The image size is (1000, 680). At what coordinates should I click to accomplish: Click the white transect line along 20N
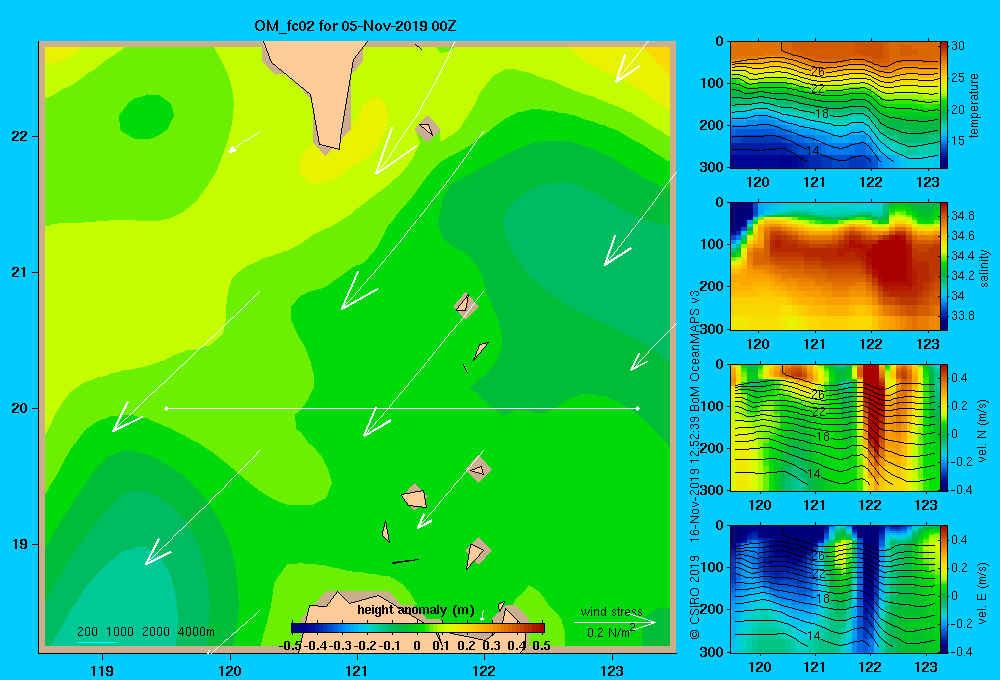402,408
